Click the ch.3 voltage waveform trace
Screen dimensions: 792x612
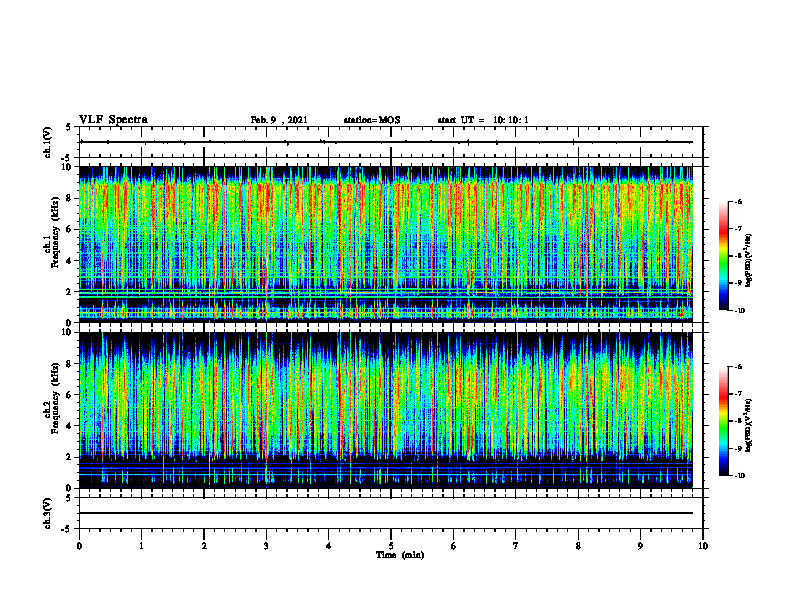(386, 513)
